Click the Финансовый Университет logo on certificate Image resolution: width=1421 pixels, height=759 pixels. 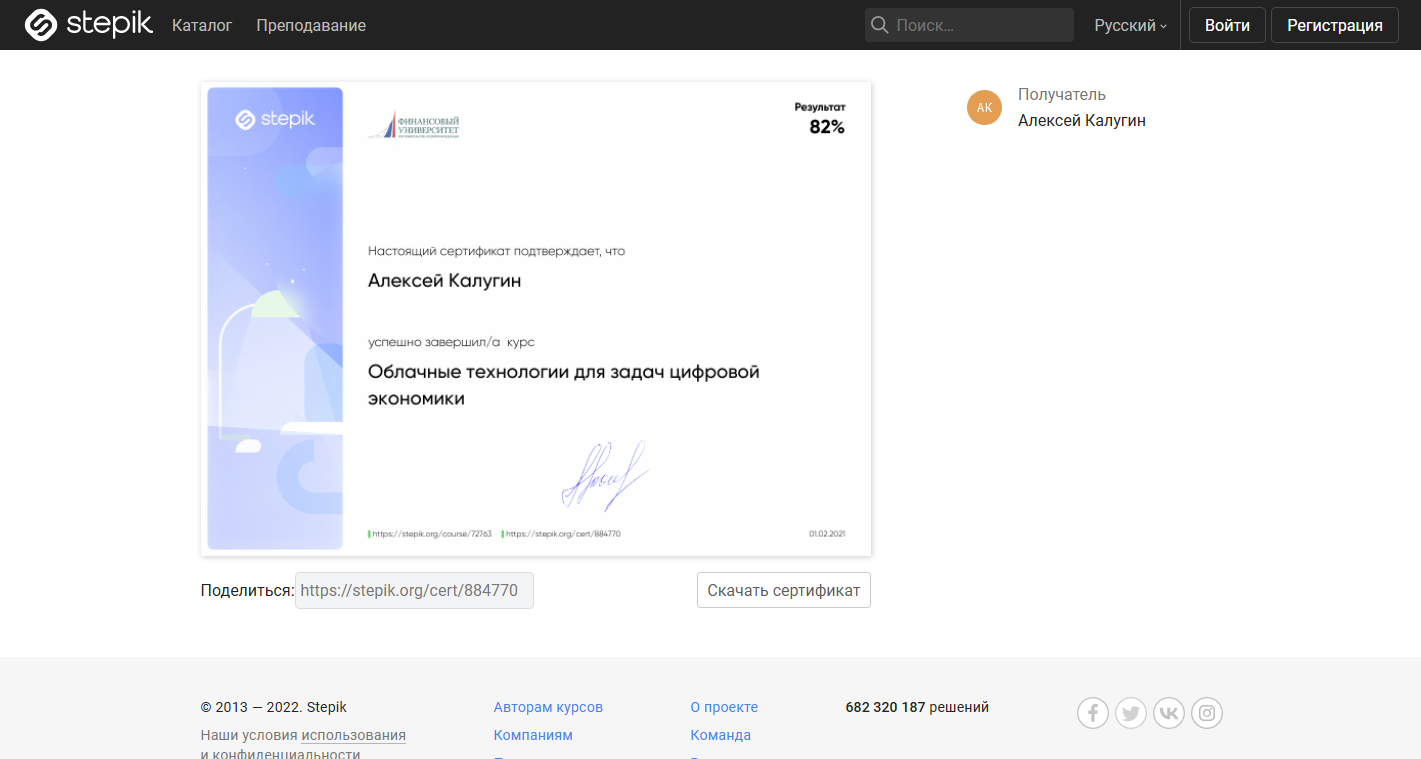click(x=416, y=126)
